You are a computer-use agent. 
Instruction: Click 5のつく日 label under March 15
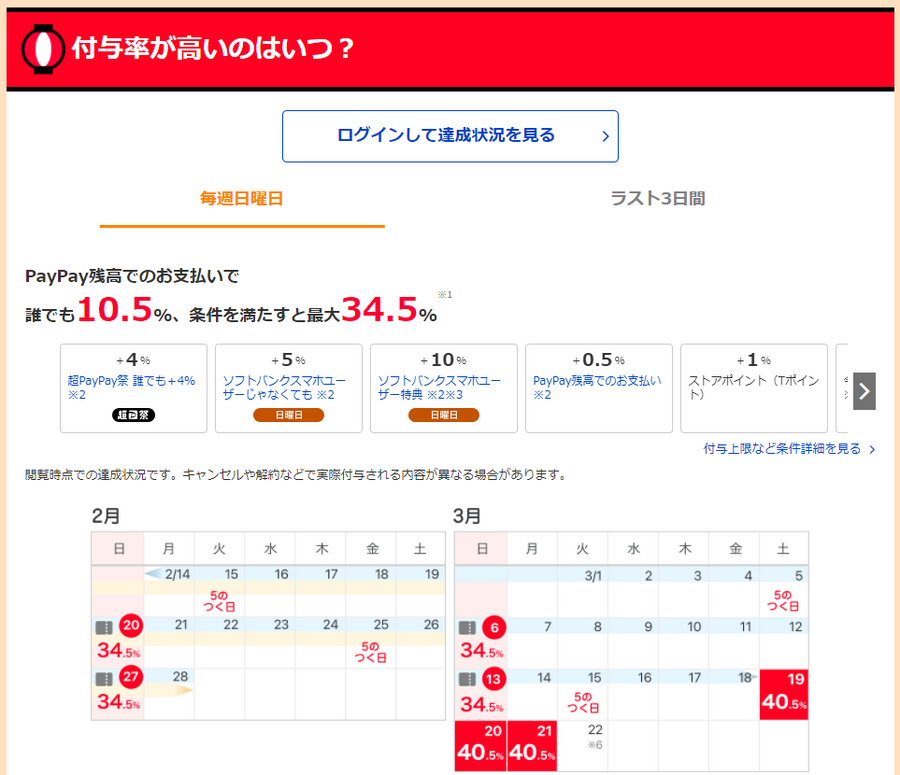click(x=583, y=702)
